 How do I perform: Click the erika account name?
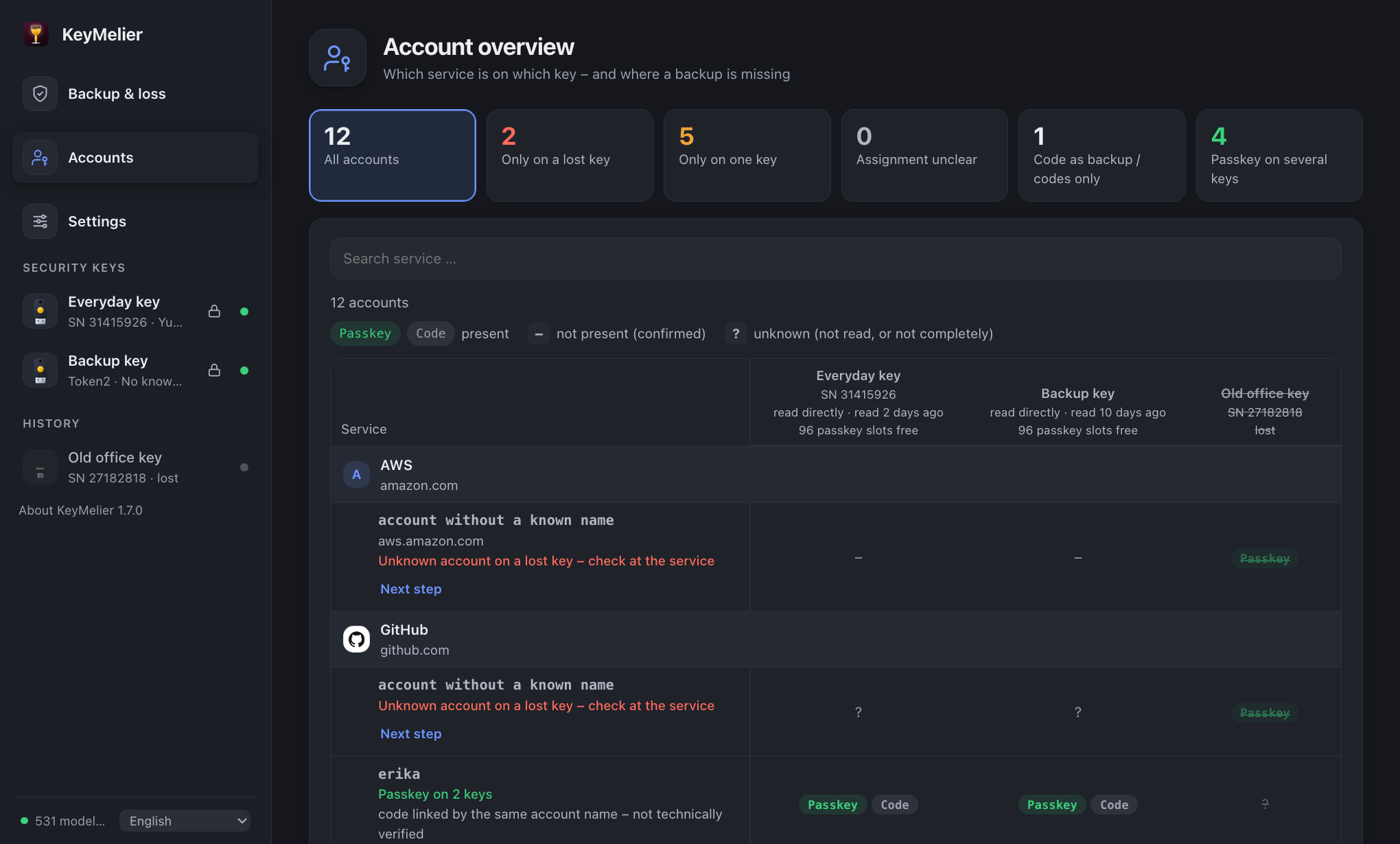tap(399, 774)
